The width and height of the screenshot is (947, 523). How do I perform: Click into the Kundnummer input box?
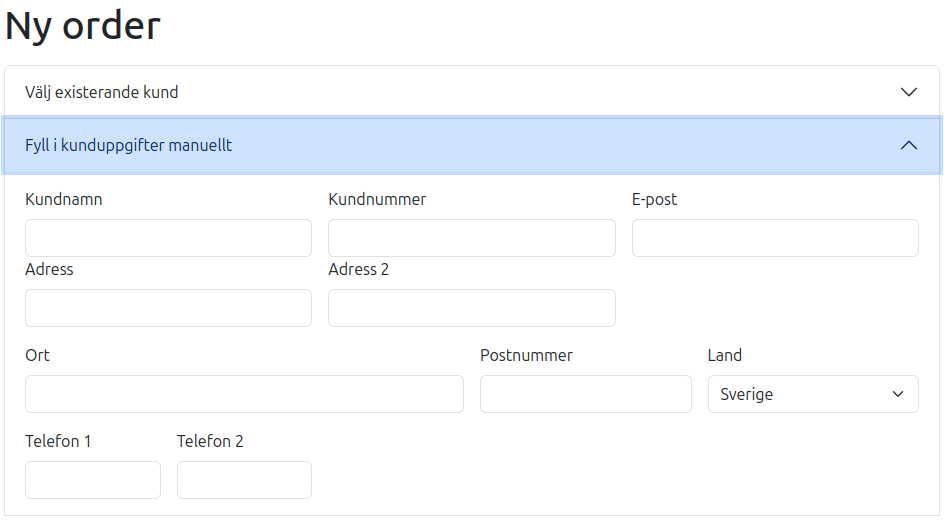pyautogui.click(x=471, y=238)
